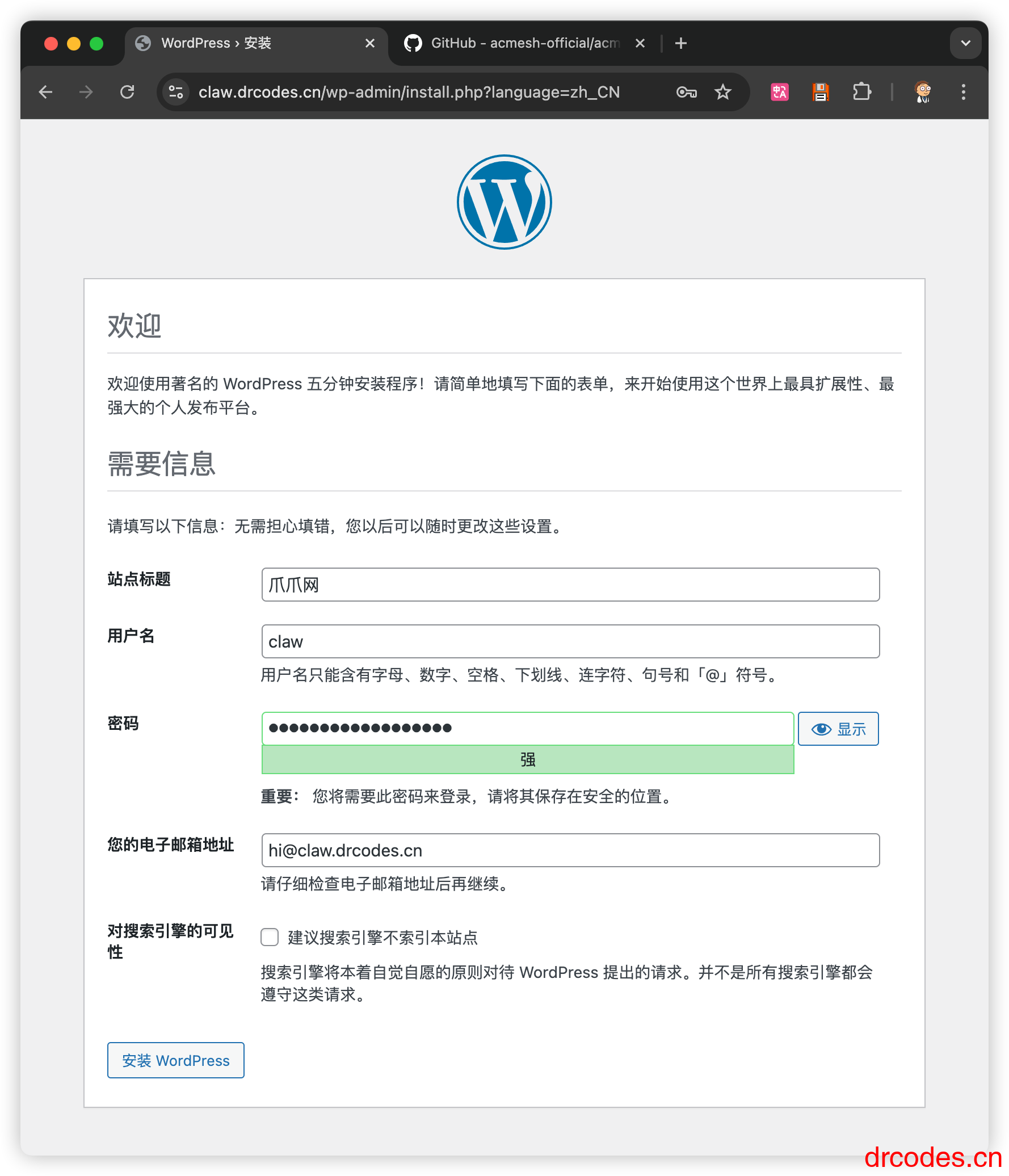Focus the 密码 input field
The image size is (1009, 1176).
tap(528, 728)
